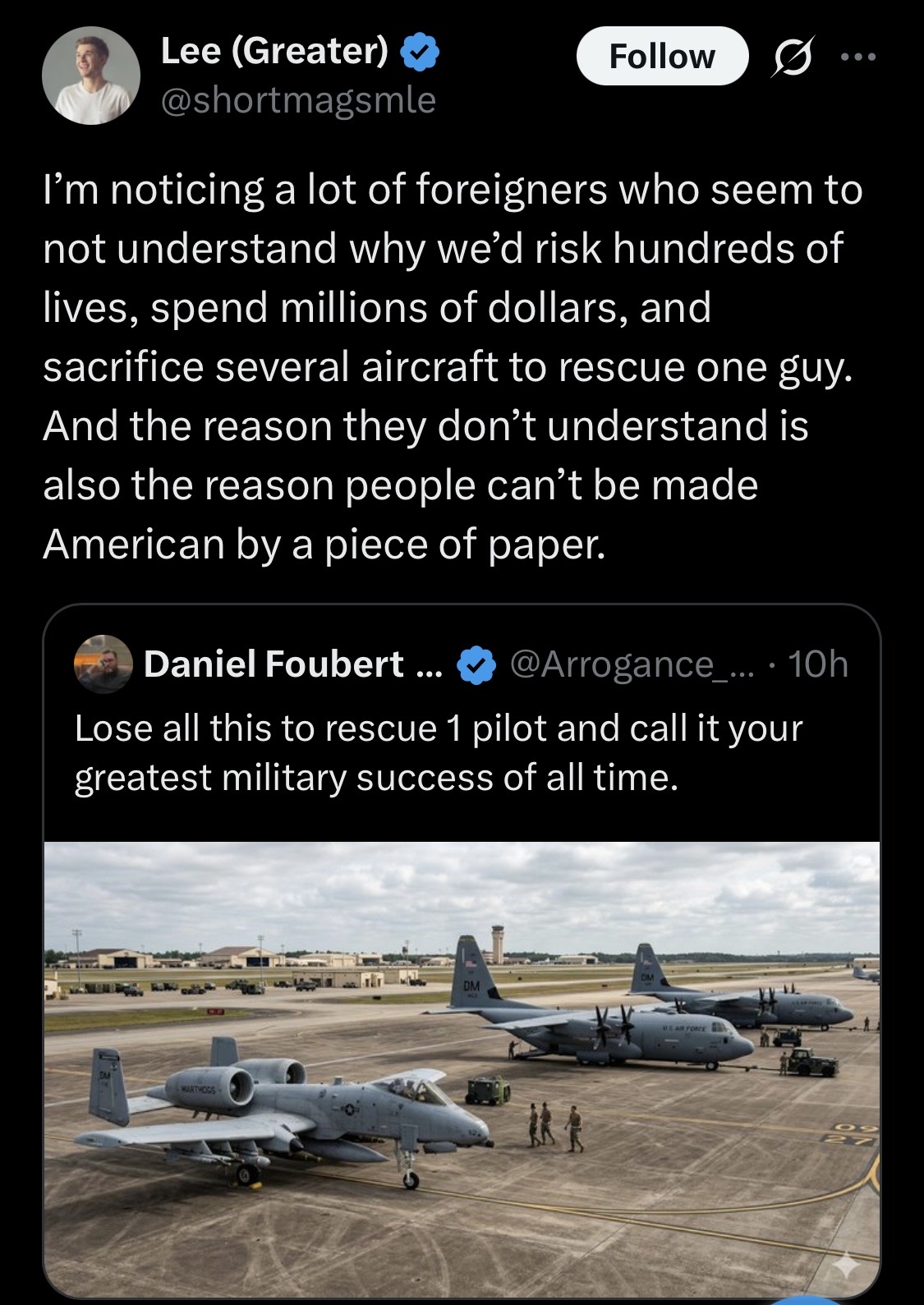
Task: Open the three-dot more options menu
Action: [858, 57]
